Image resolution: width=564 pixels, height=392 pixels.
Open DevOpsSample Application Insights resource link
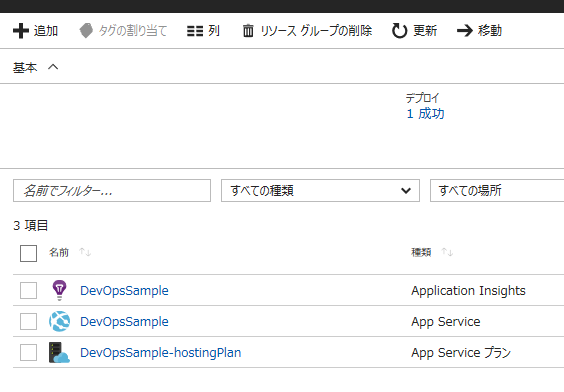(x=124, y=291)
